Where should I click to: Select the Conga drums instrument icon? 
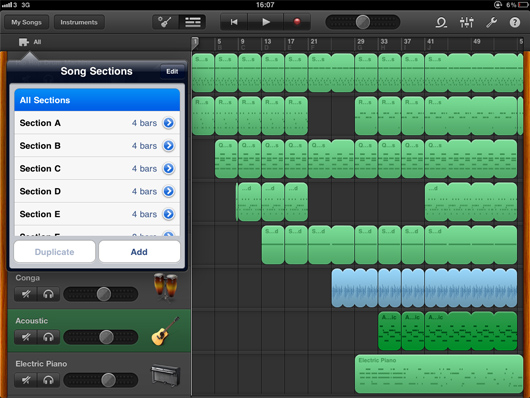point(166,287)
